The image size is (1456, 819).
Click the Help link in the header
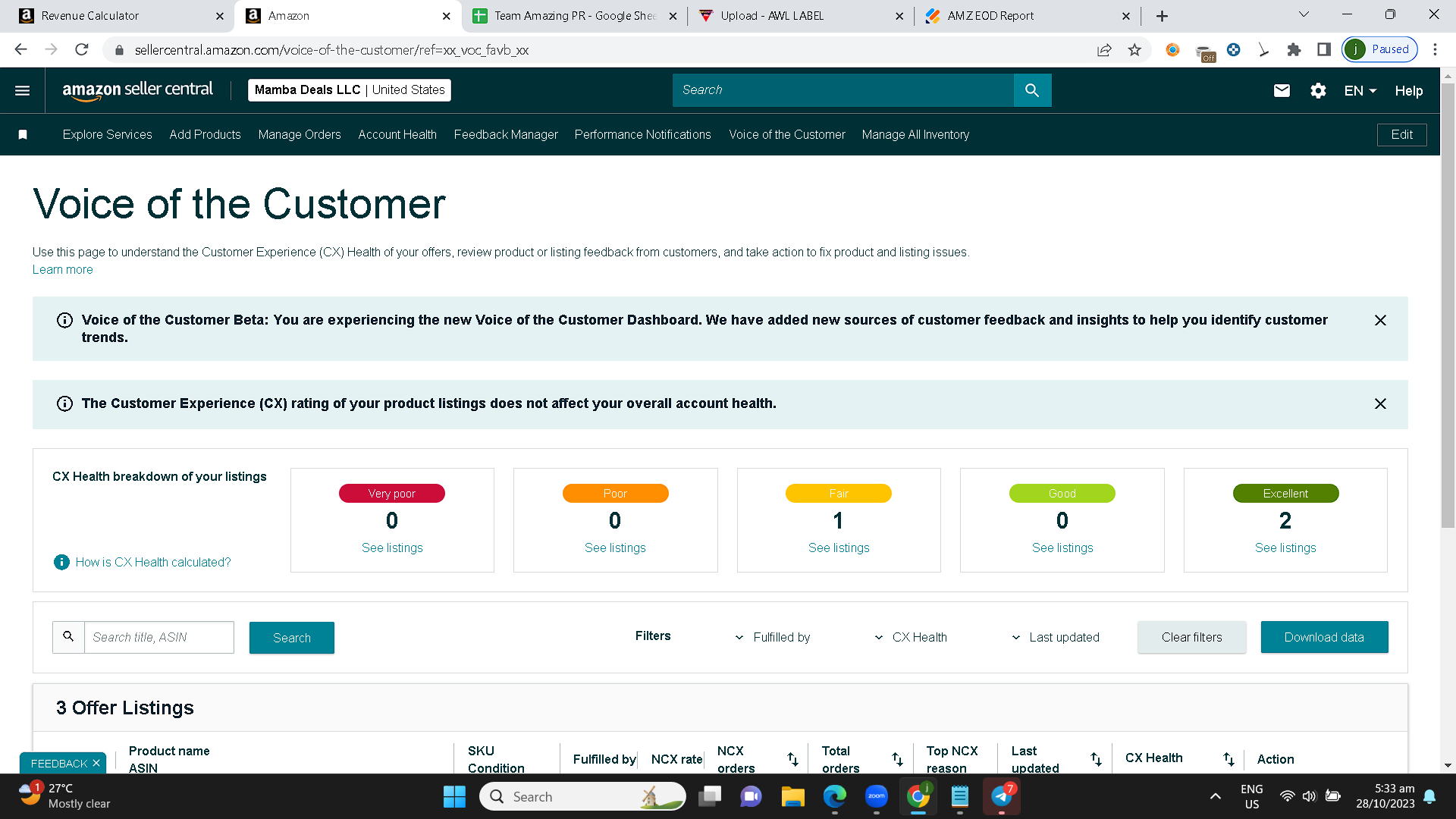(x=1408, y=90)
